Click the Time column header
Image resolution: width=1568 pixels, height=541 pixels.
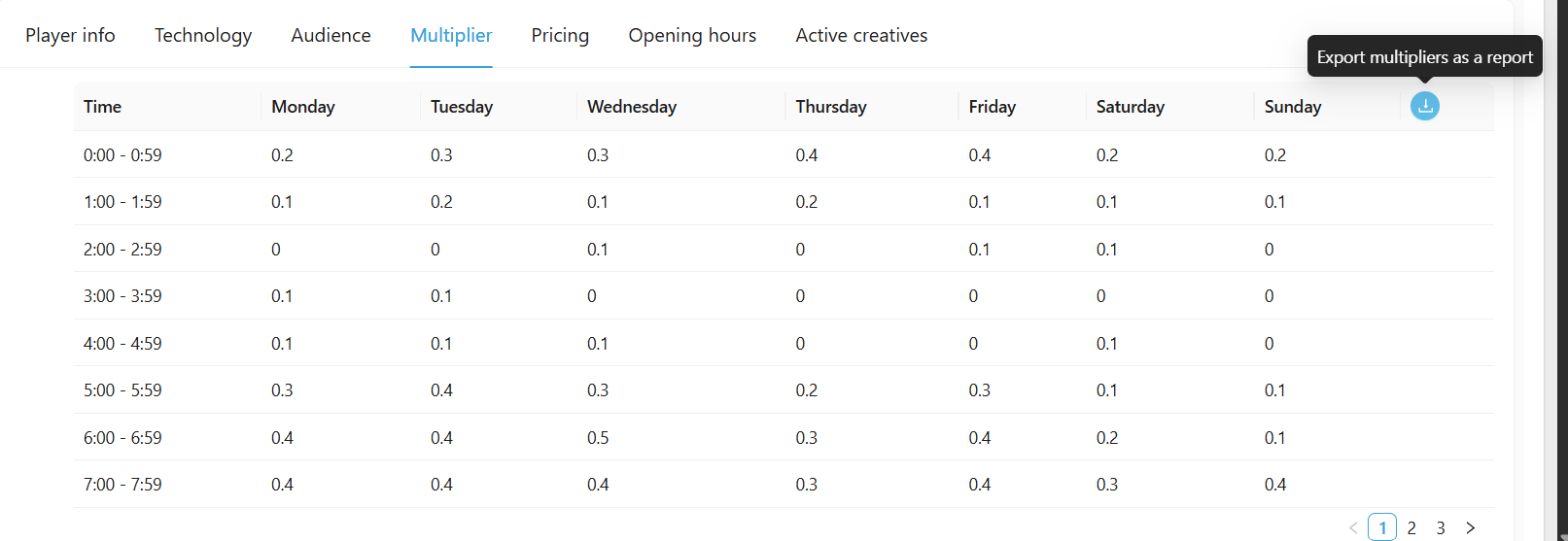tap(103, 107)
